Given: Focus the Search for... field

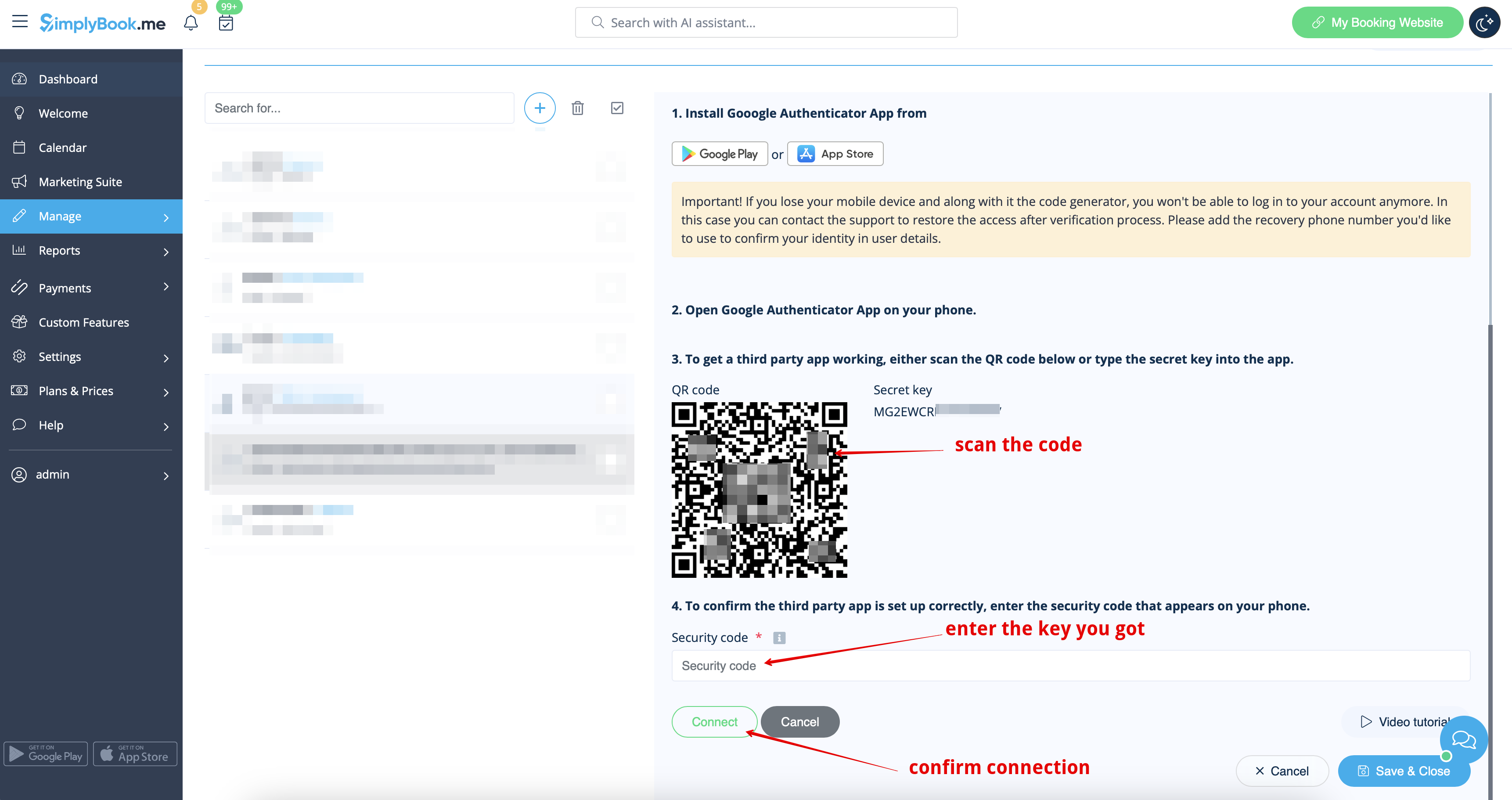Looking at the screenshot, I should point(359,108).
